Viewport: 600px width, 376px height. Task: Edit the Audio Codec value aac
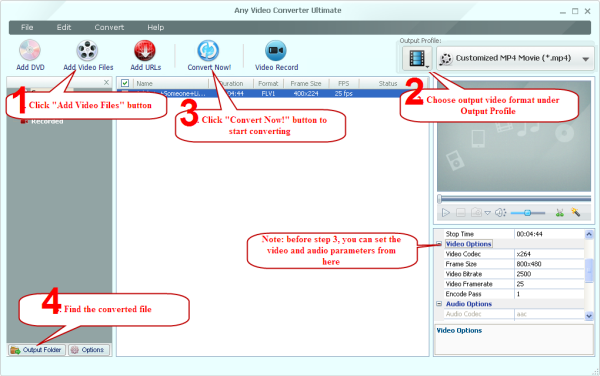[x=549, y=314]
